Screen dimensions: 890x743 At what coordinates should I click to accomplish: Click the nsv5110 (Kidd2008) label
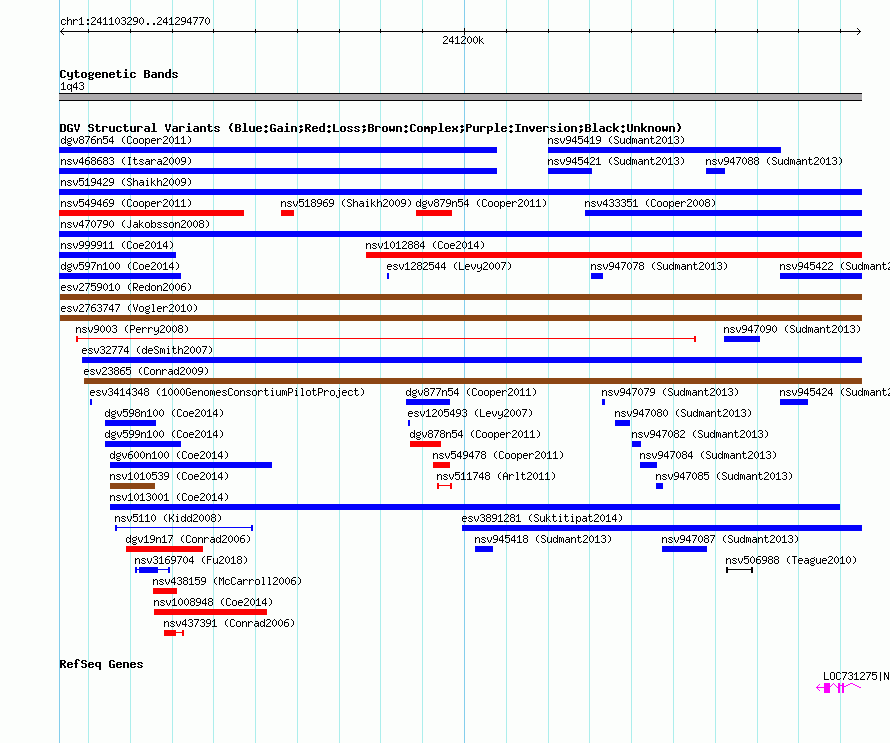[x=168, y=518]
